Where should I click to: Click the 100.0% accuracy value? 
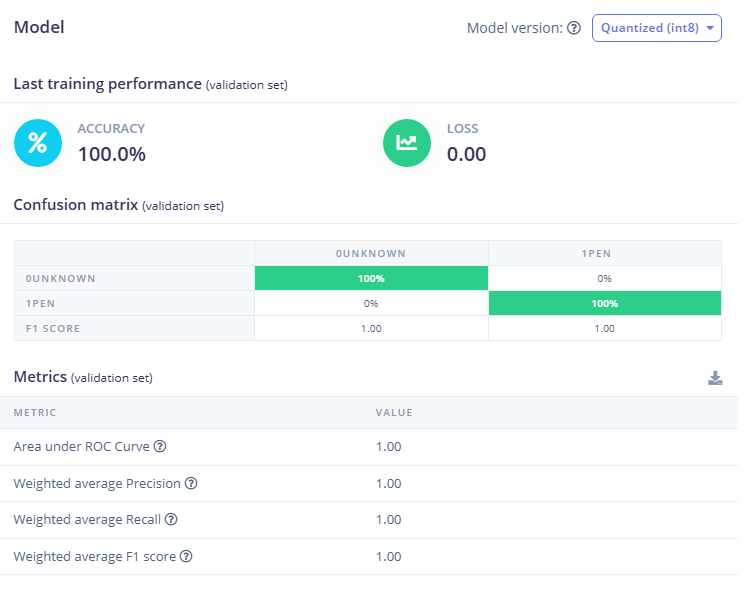[112, 154]
